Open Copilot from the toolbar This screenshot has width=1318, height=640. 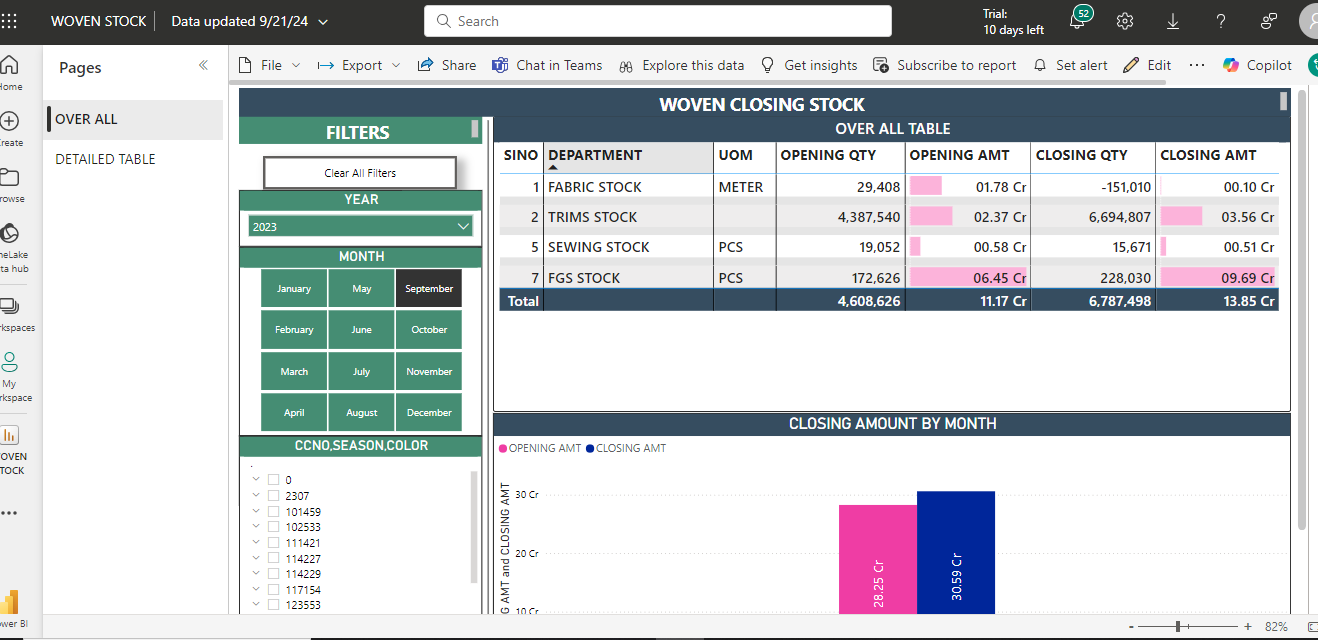[x=1257, y=65]
